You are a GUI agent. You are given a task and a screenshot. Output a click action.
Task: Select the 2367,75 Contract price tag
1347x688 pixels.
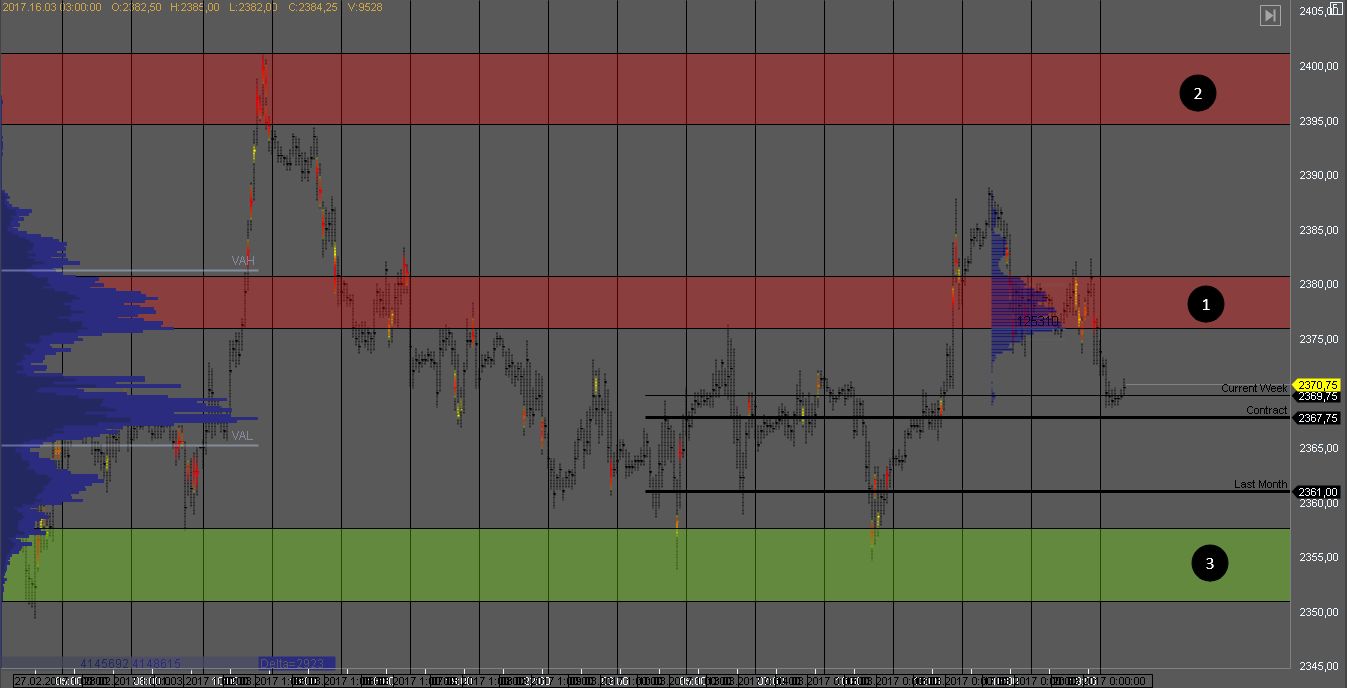1318,418
